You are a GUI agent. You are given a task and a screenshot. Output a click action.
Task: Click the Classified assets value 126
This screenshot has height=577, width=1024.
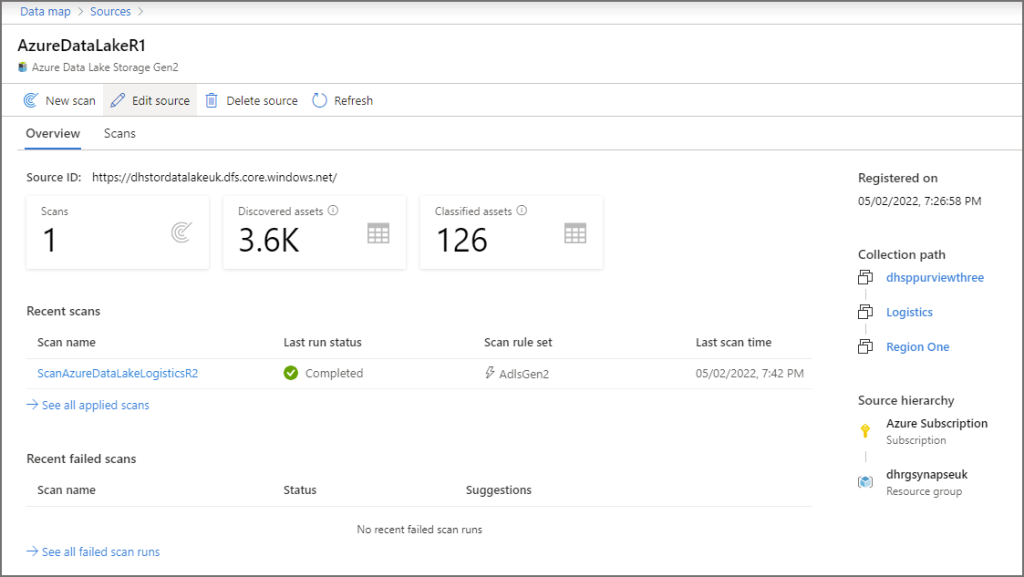pyautogui.click(x=462, y=240)
